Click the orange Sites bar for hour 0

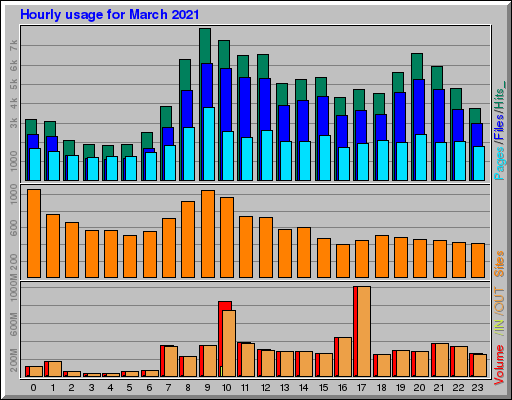(34, 233)
